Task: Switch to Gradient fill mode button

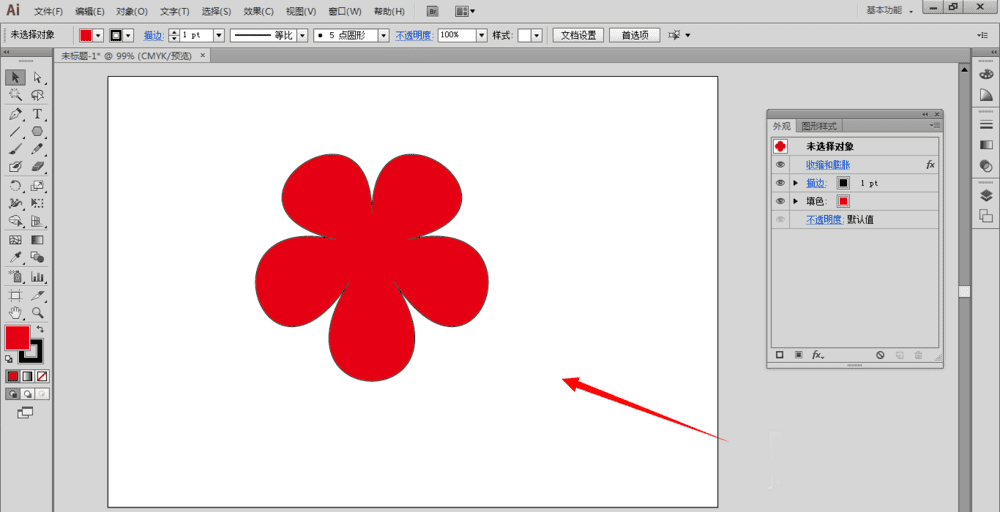Action: click(27, 376)
